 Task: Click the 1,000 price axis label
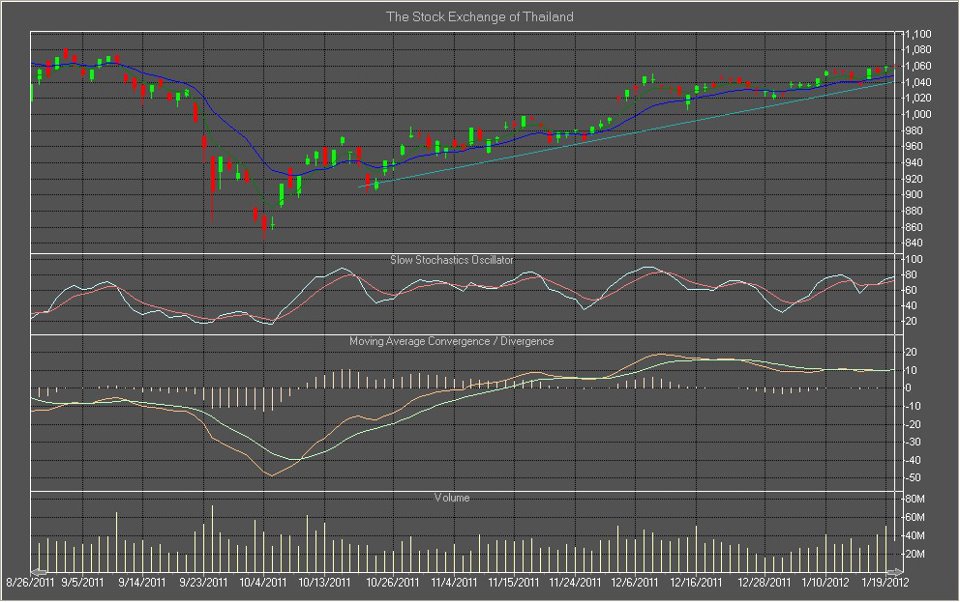pyautogui.click(x=918, y=115)
